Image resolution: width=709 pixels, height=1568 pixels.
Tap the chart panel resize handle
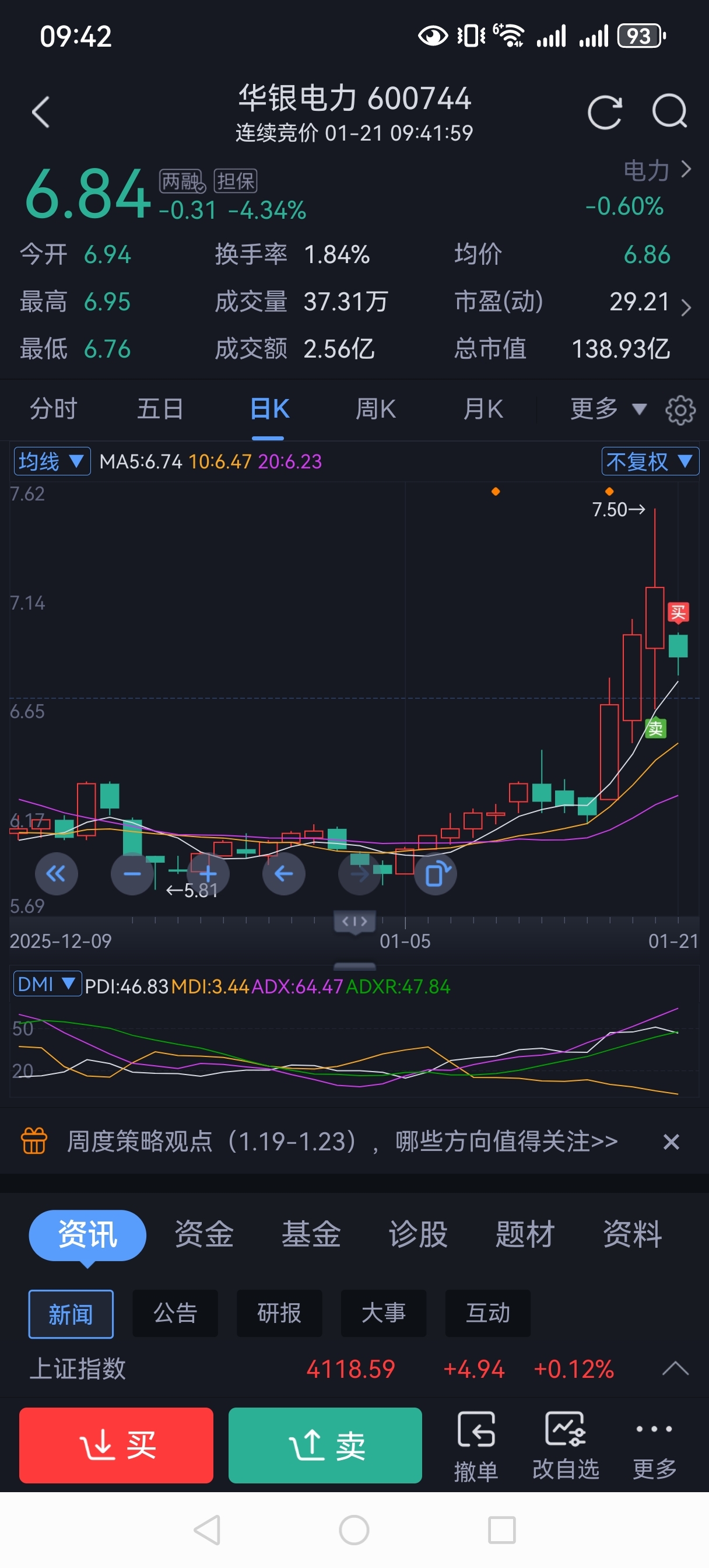pyautogui.click(x=355, y=967)
